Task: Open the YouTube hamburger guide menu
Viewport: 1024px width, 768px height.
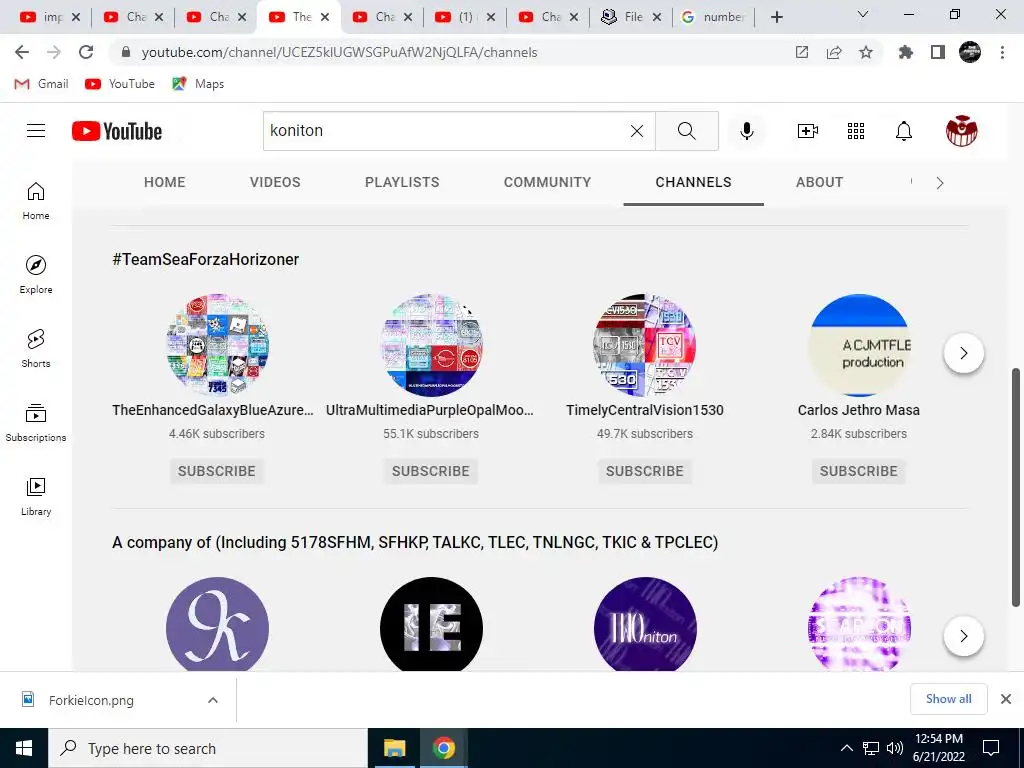Action: 36,131
